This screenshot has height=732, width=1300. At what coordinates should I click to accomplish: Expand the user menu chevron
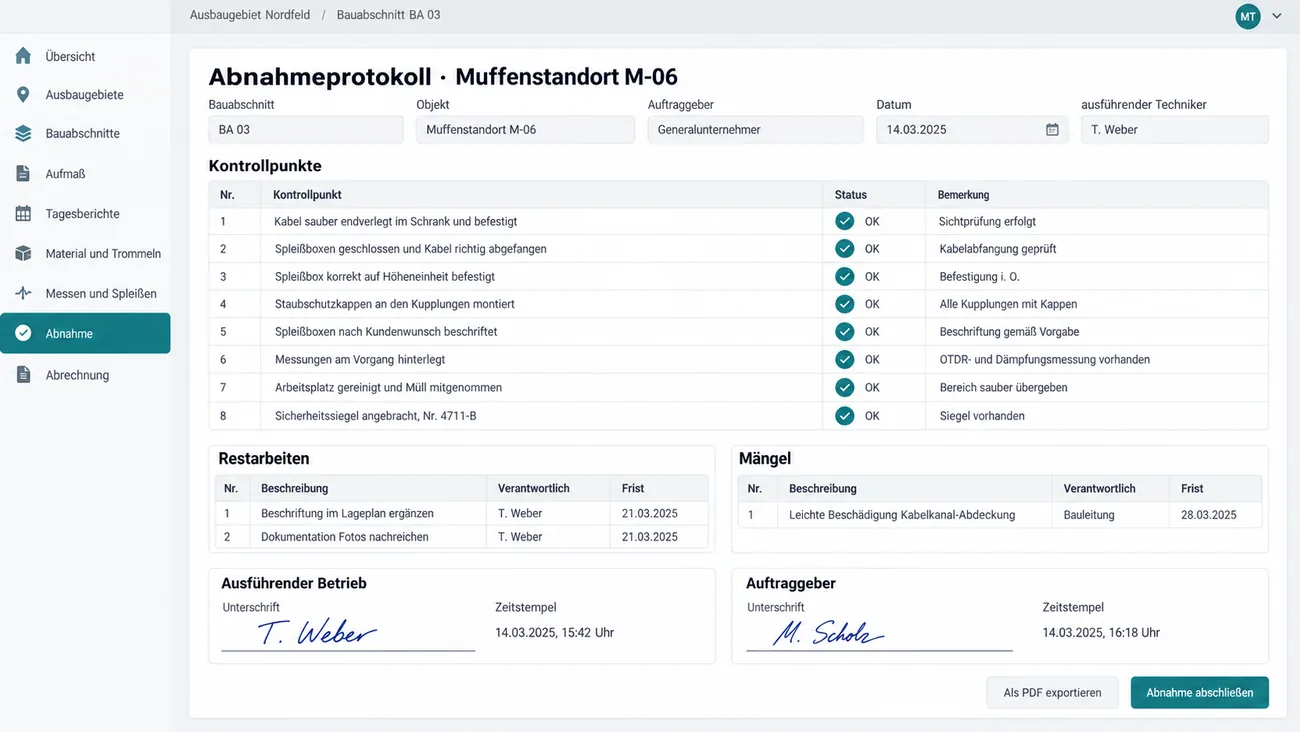coord(1277,16)
